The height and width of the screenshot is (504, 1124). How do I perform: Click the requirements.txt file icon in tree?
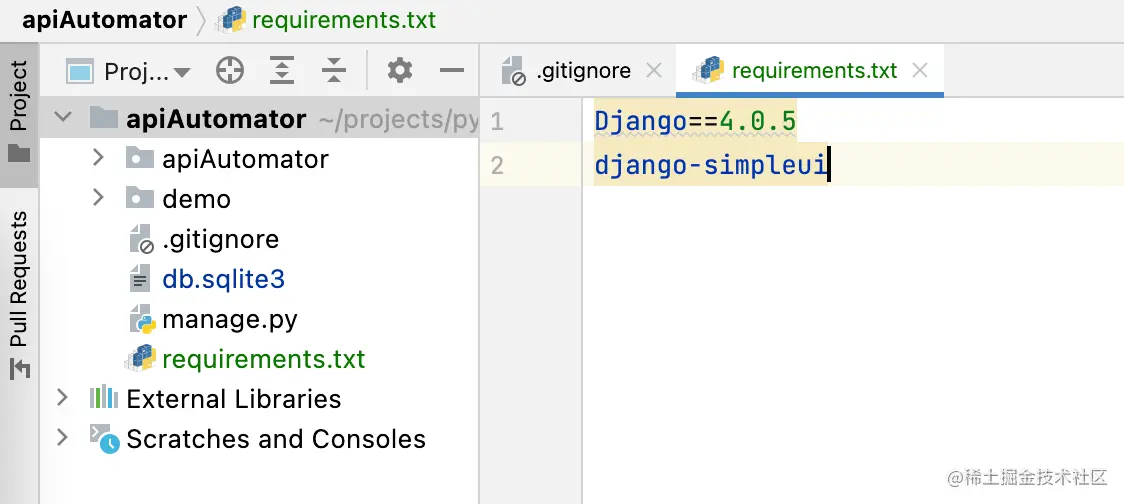140,358
